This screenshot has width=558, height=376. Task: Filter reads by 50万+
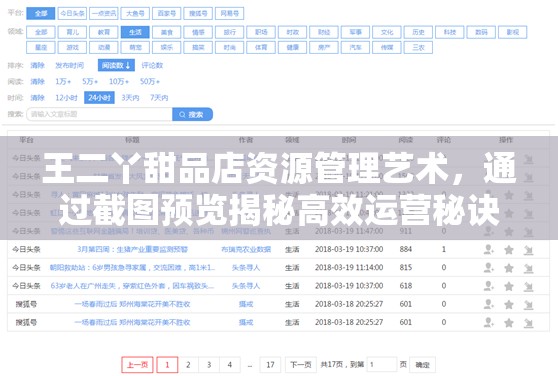pyautogui.click(x=150, y=81)
